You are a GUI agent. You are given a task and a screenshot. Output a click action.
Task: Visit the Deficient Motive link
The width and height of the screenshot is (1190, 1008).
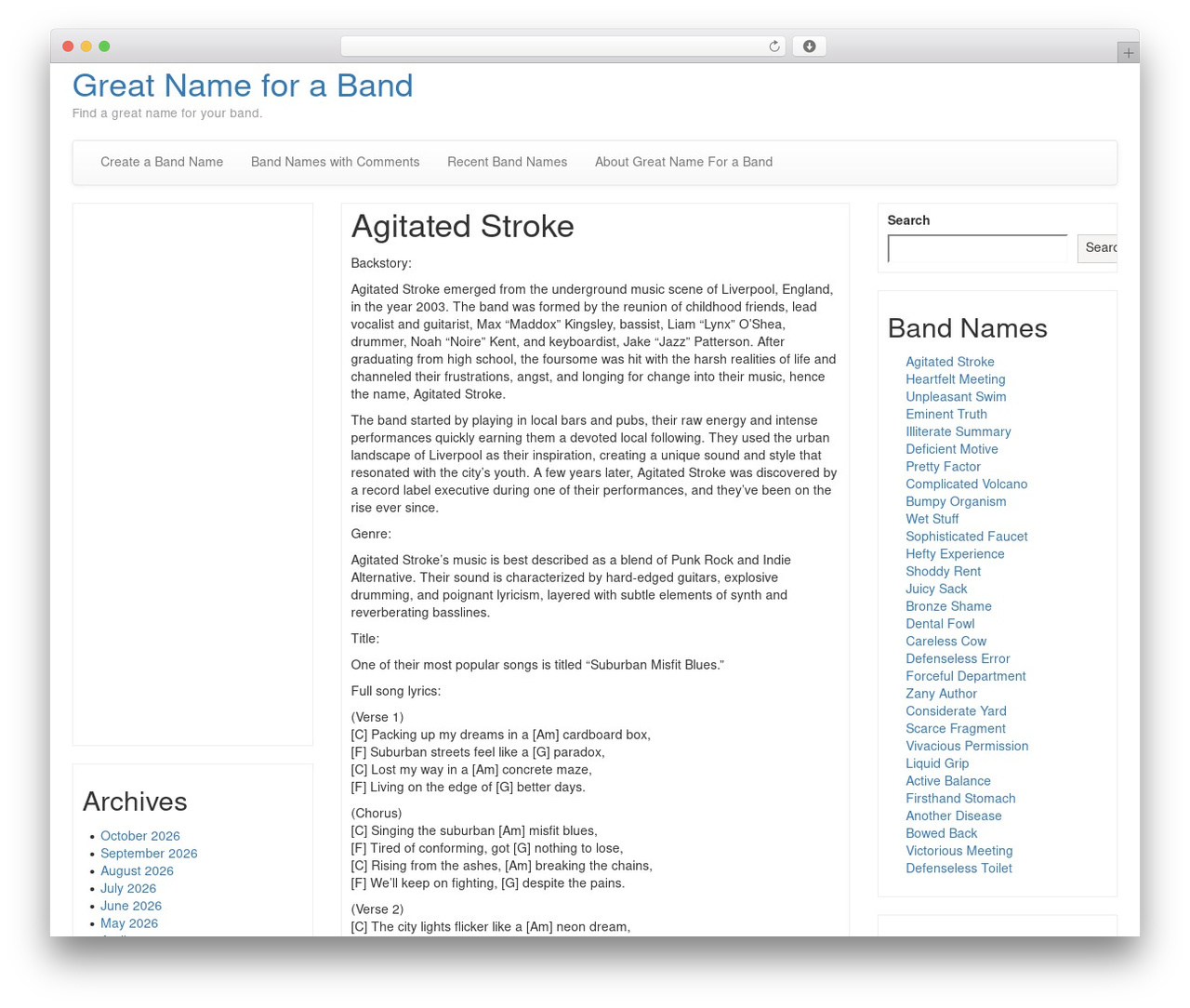[952, 449]
